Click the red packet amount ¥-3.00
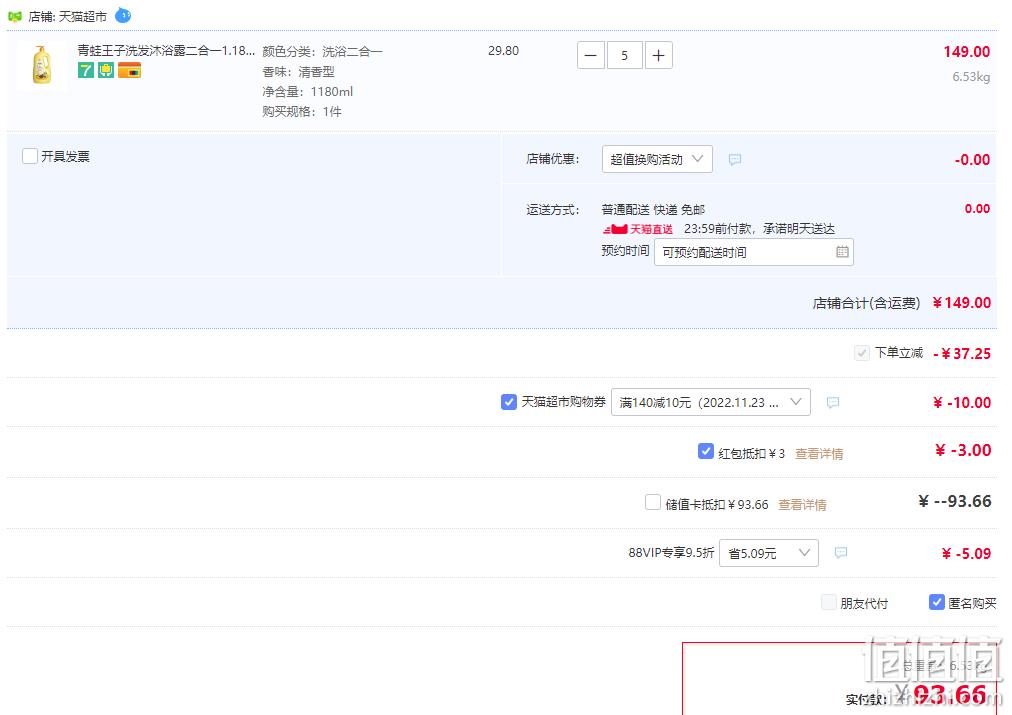Image resolution: width=1012 pixels, height=715 pixels. pyautogui.click(x=963, y=450)
